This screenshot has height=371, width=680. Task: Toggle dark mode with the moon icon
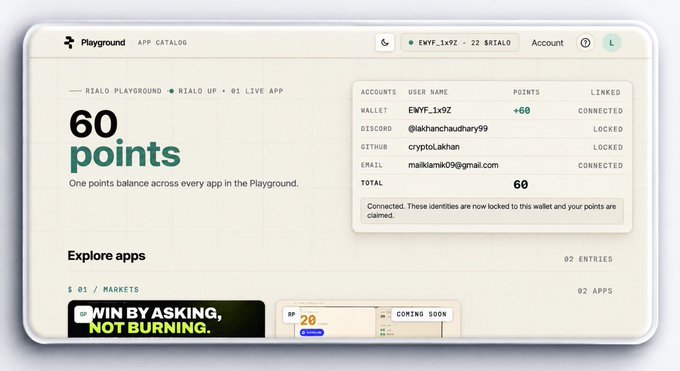385,43
